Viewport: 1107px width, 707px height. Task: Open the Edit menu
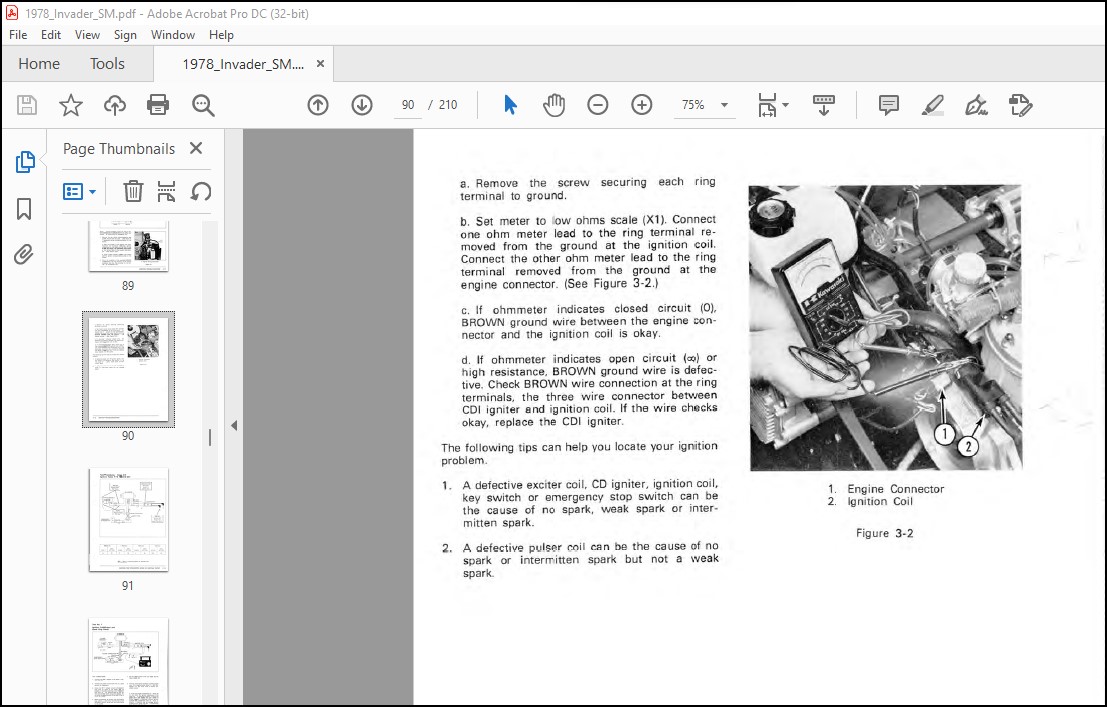pos(51,35)
